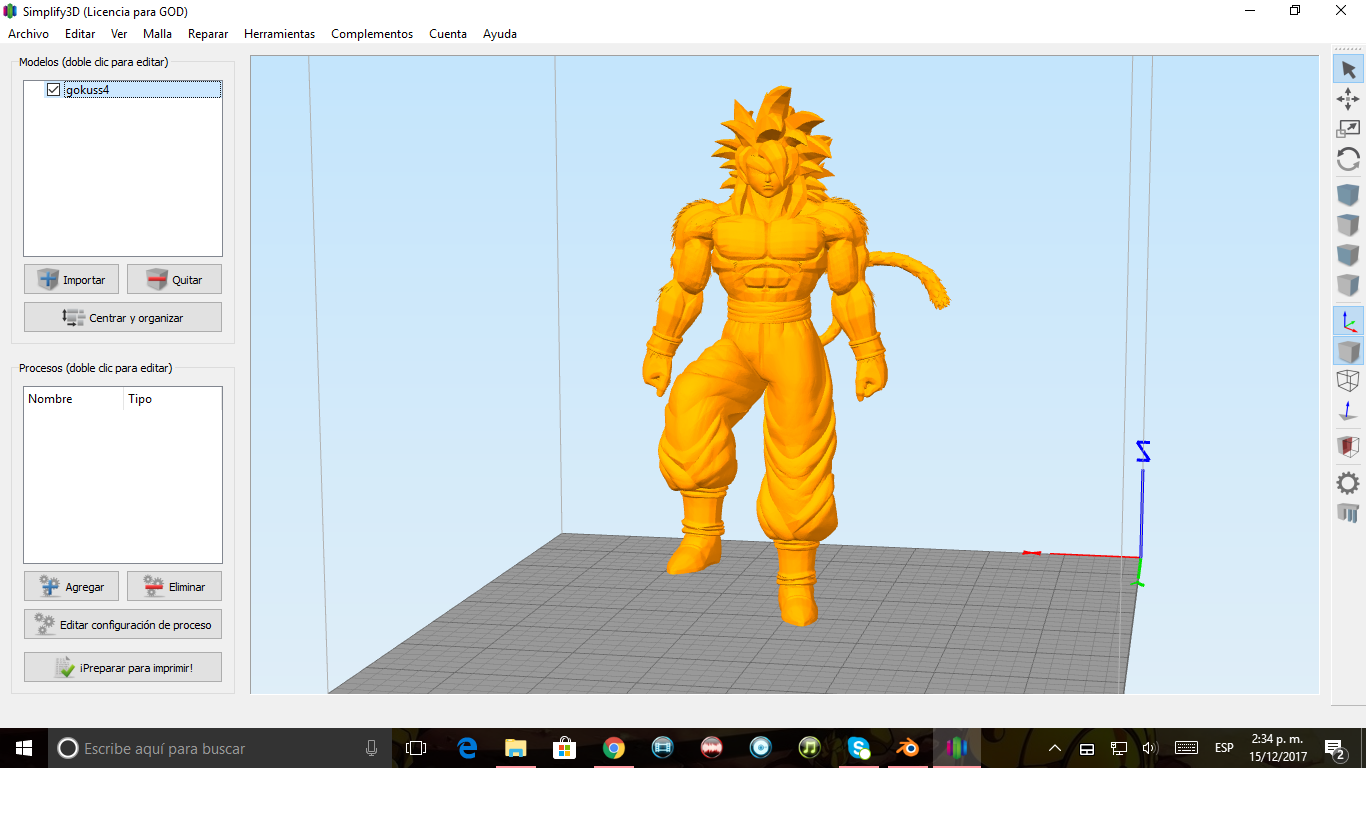Select the normal selection arrow tool
Viewport: 1366px width, 820px height.
point(1348,69)
